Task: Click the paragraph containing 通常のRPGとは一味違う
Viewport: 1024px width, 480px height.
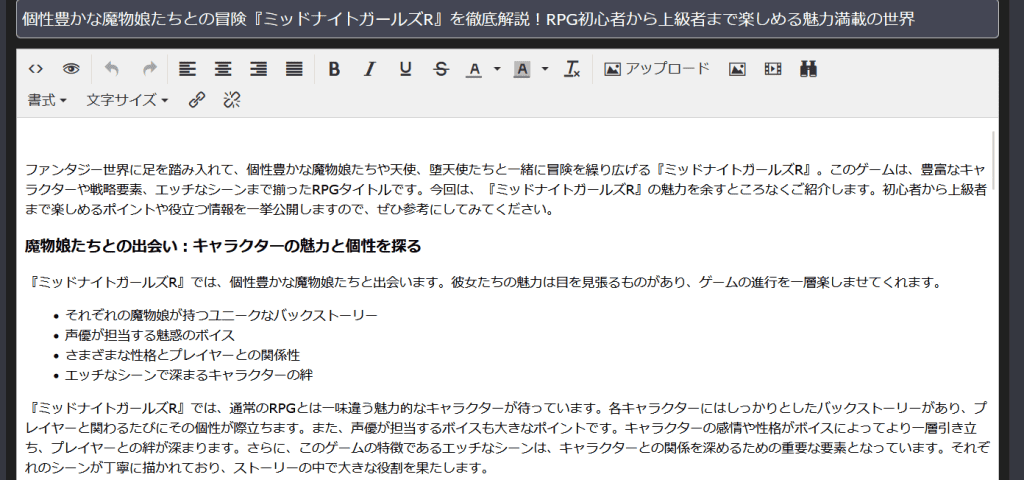Action: 507,438
